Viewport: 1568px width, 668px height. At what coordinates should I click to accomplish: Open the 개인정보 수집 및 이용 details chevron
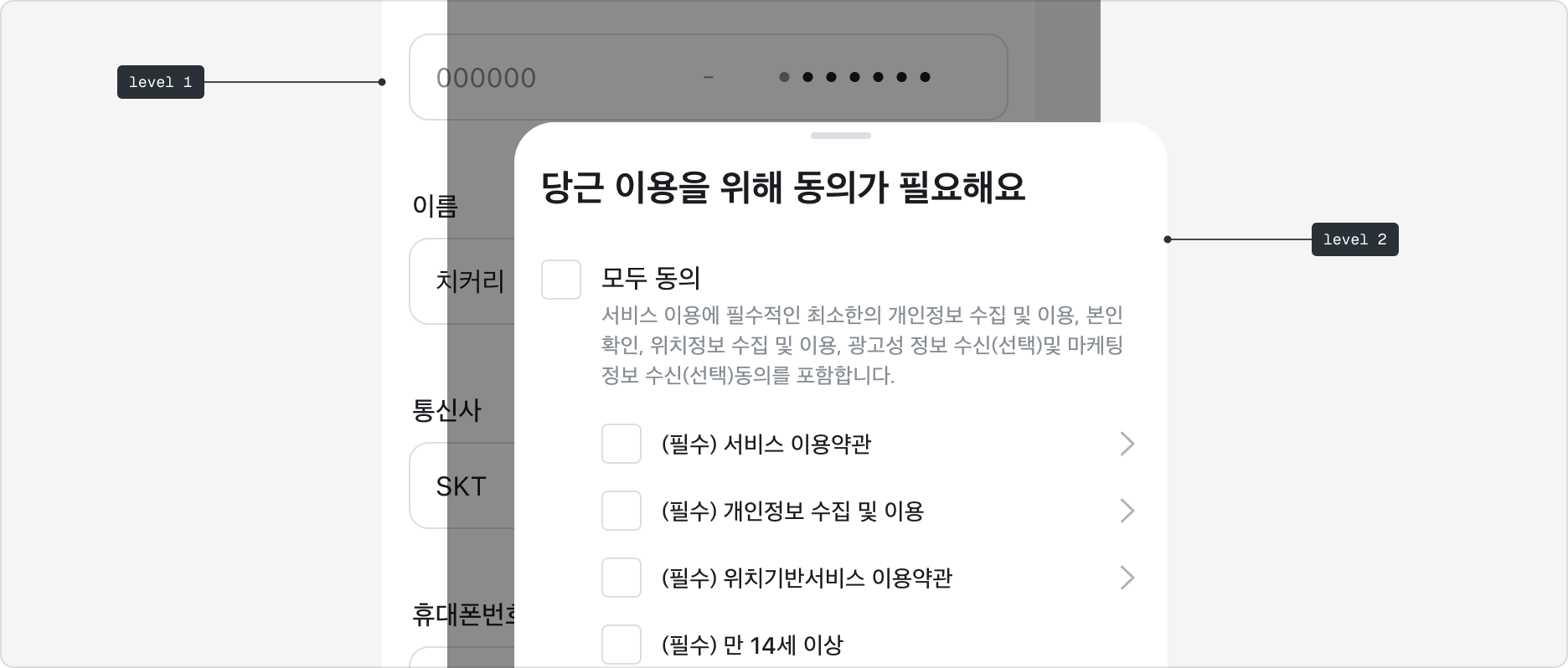(x=1127, y=511)
